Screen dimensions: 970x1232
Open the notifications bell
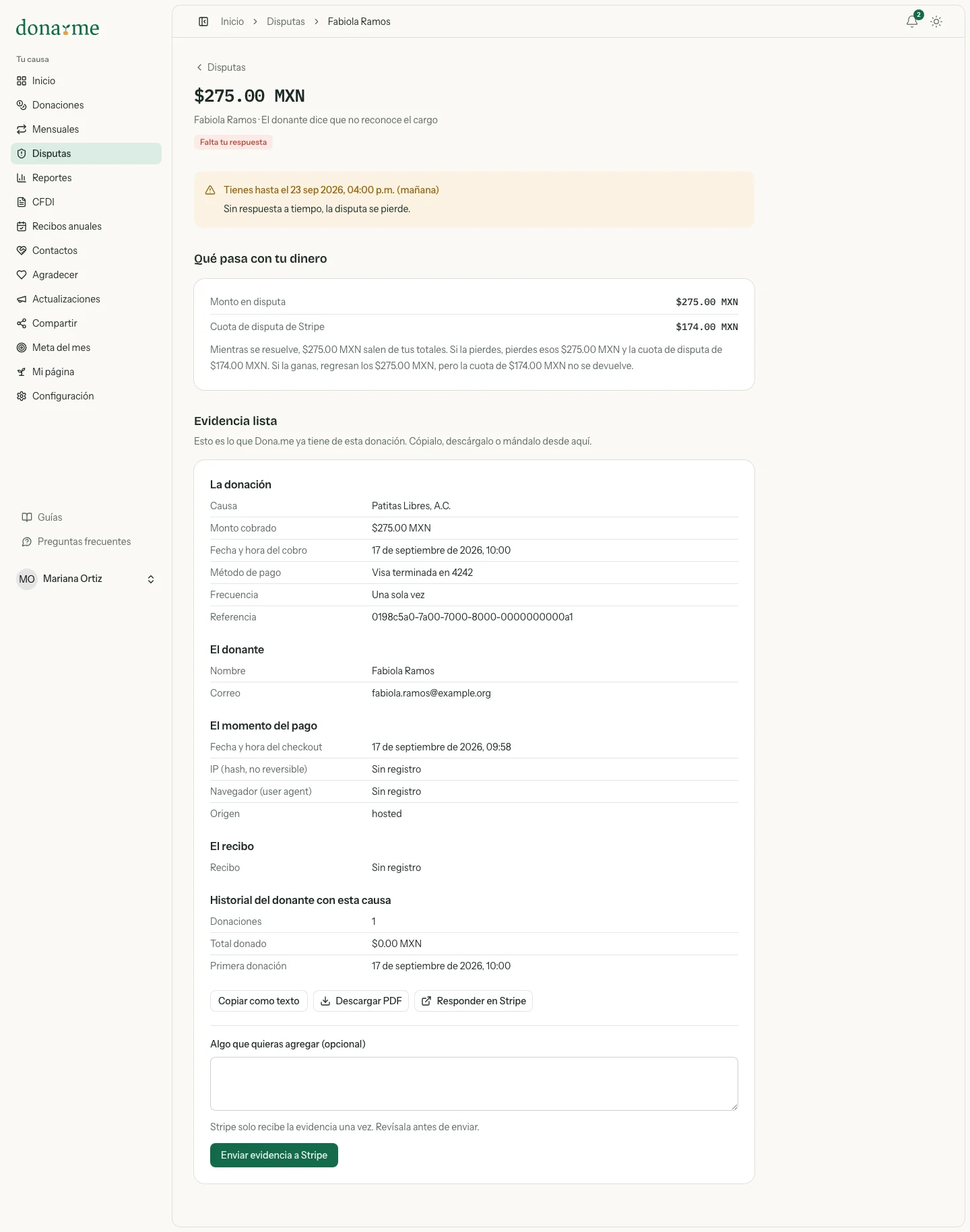click(912, 22)
